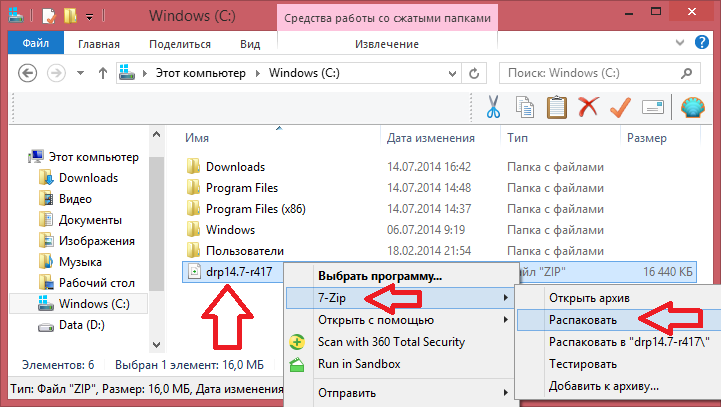Click the Copy icon in toolbar
This screenshot has width=721, height=407.
(525, 106)
